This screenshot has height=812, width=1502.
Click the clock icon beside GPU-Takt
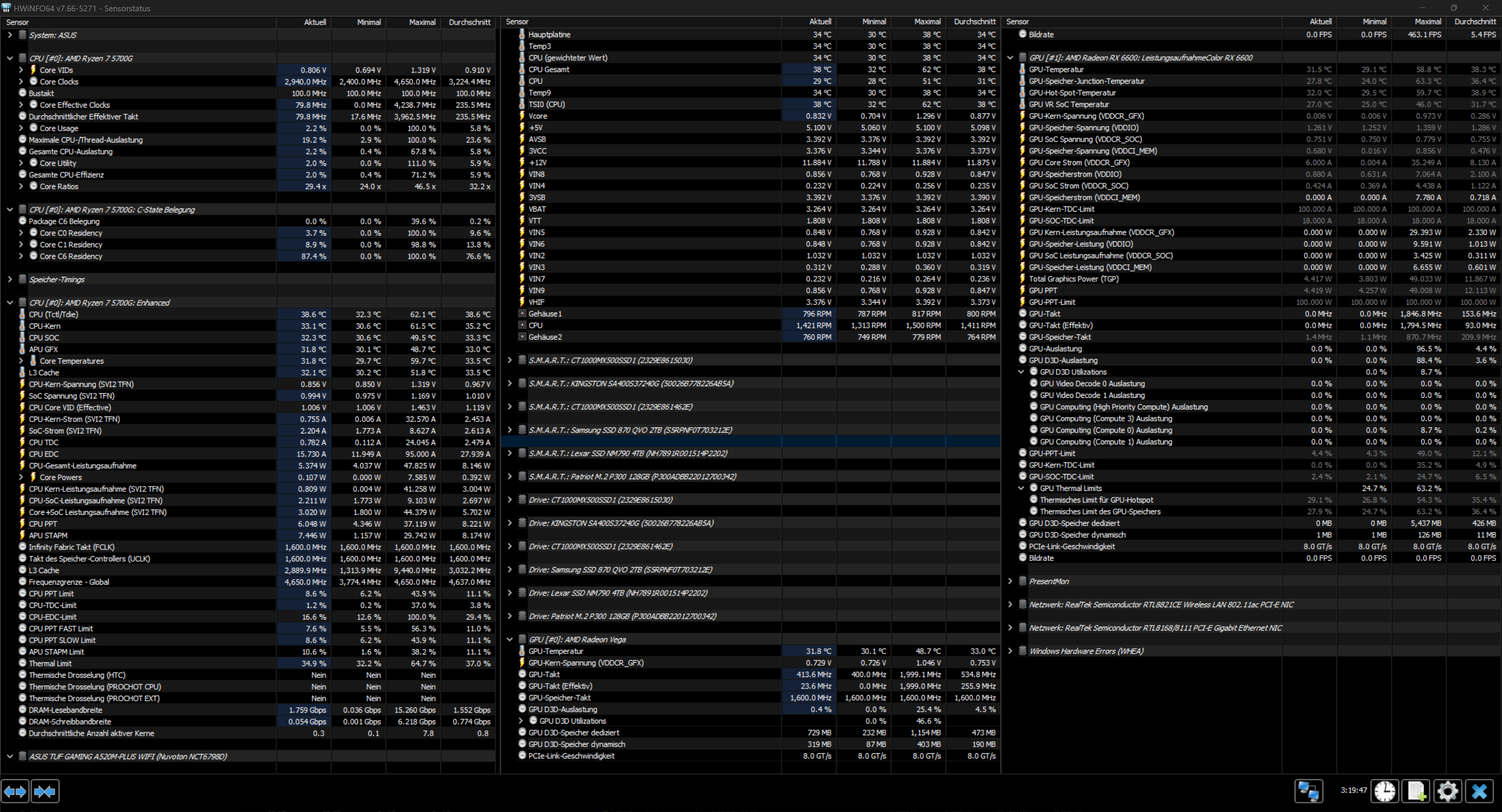point(1023,314)
